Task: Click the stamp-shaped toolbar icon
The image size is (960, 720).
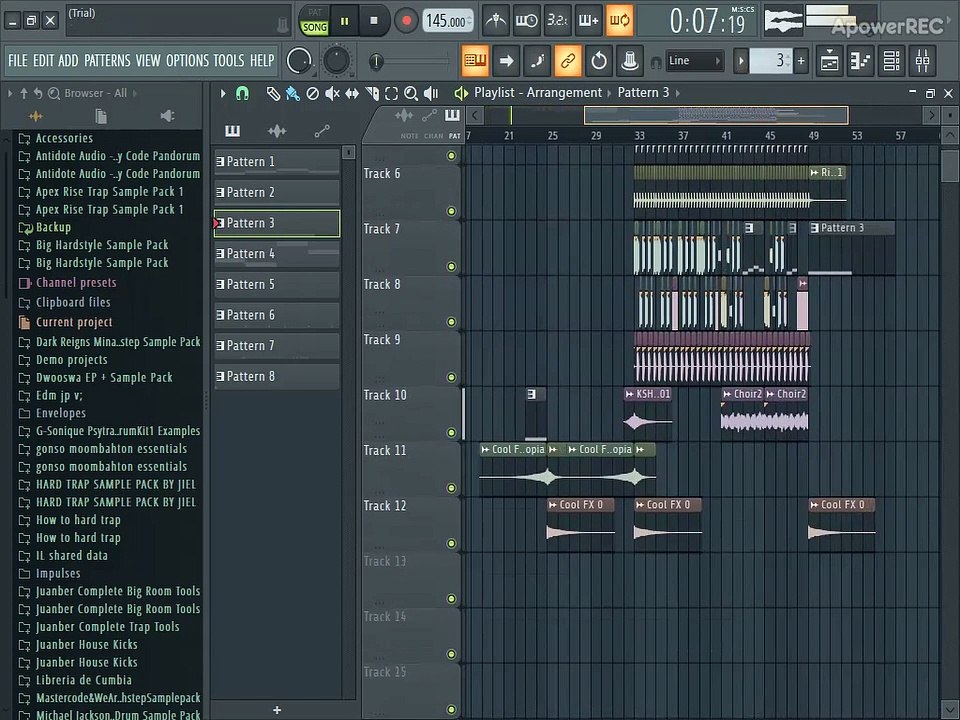Action: (630, 61)
